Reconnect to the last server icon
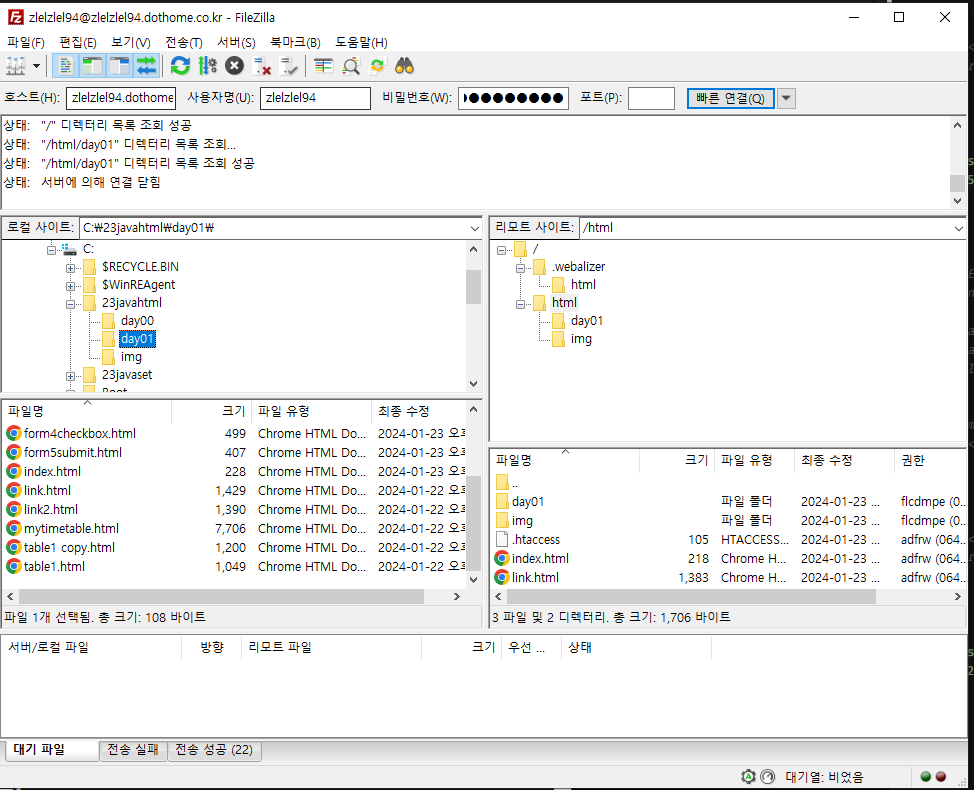The image size is (974, 790). click(289, 66)
